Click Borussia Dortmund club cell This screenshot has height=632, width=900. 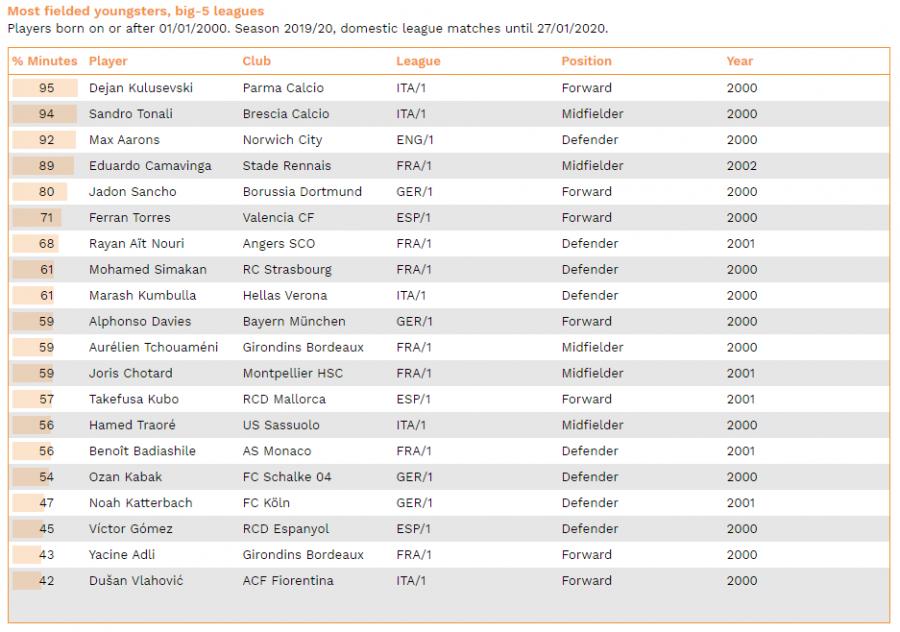302,192
